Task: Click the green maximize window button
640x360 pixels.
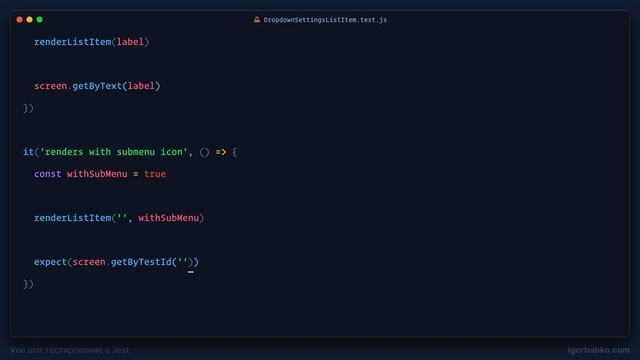Action: click(x=40, y=20)
